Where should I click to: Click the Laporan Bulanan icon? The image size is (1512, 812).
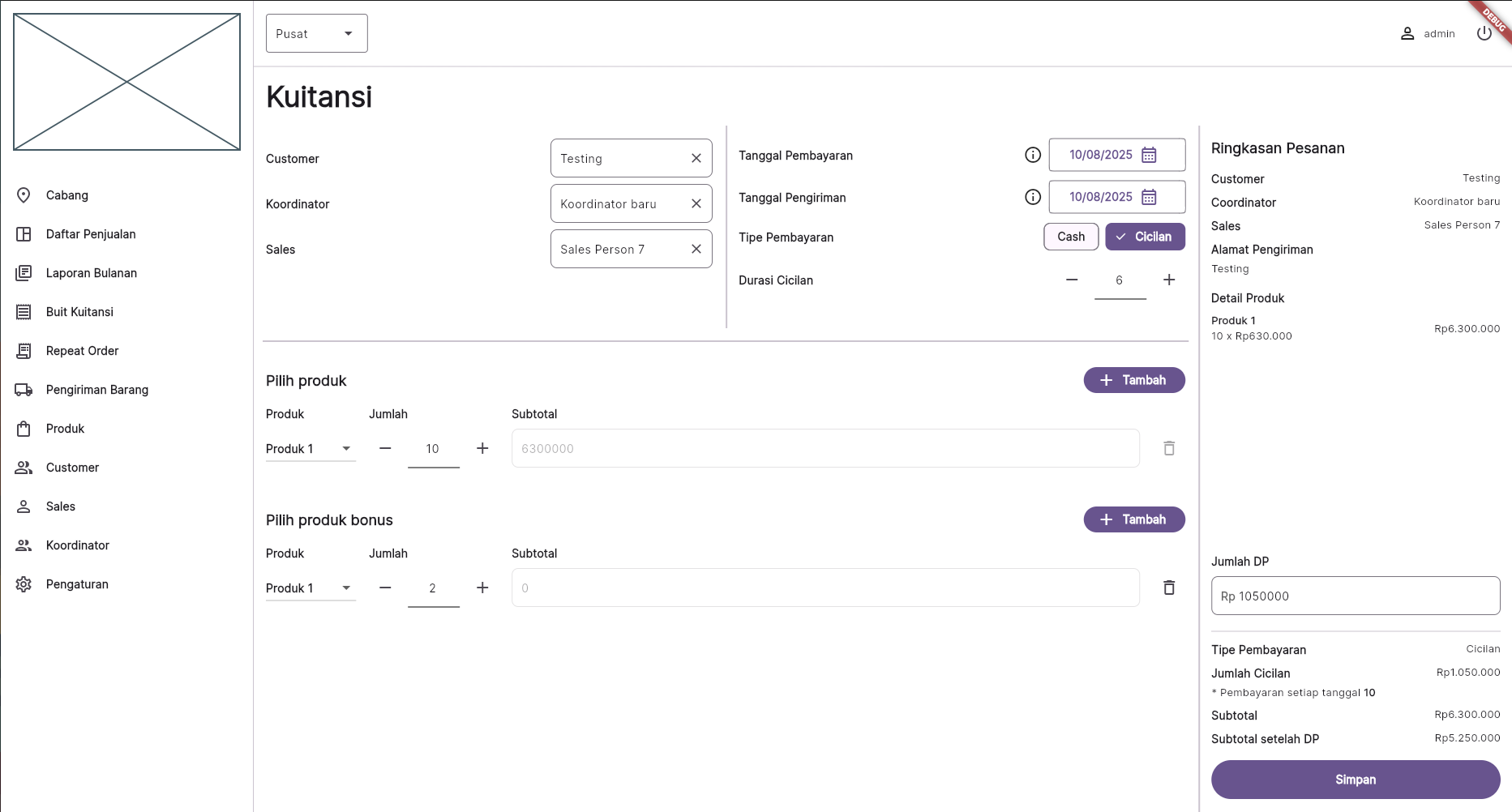[x=24, y=272]
